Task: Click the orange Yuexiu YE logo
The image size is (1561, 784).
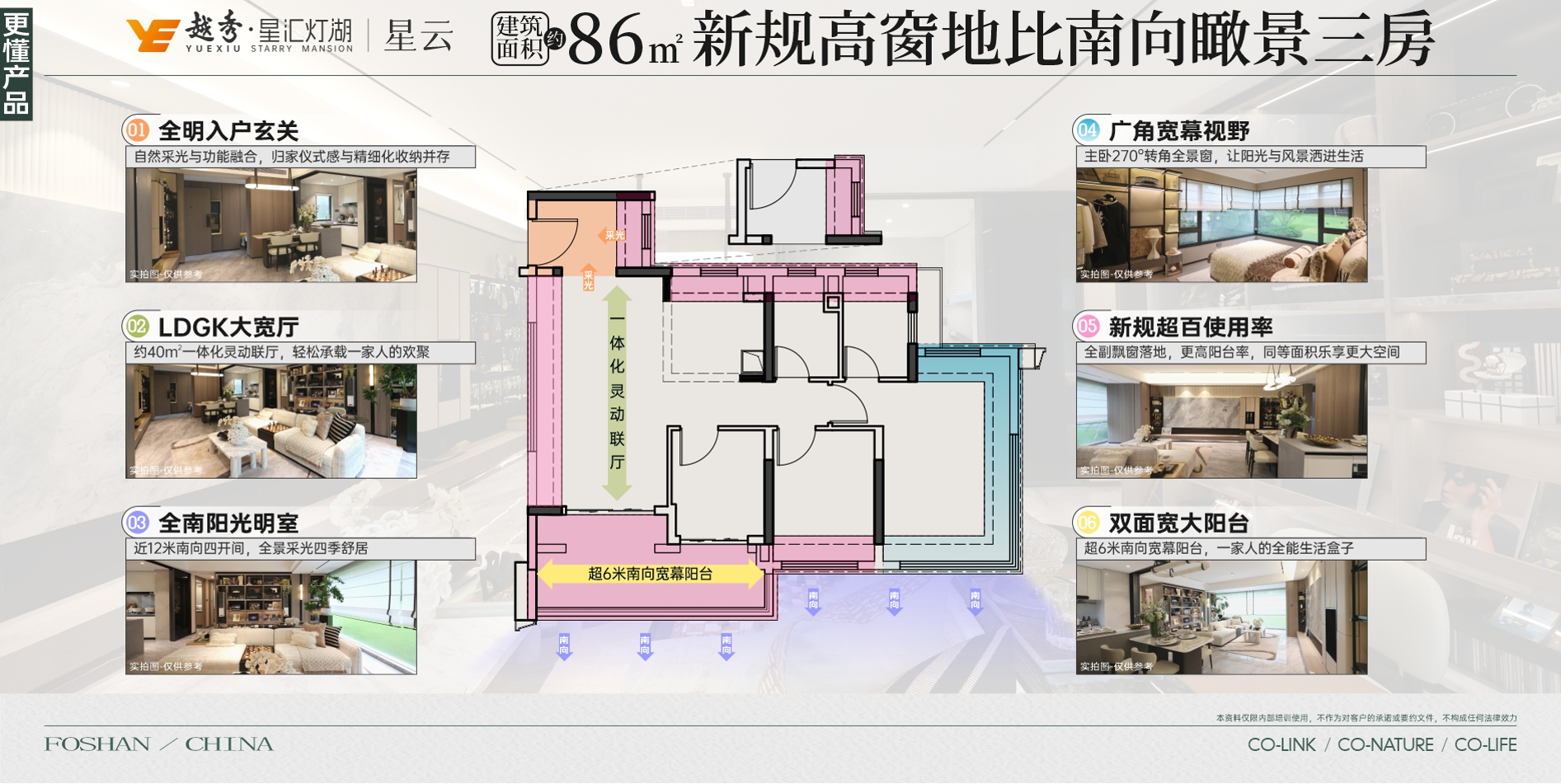Action: pyautogui.click(x=153, y=35)
